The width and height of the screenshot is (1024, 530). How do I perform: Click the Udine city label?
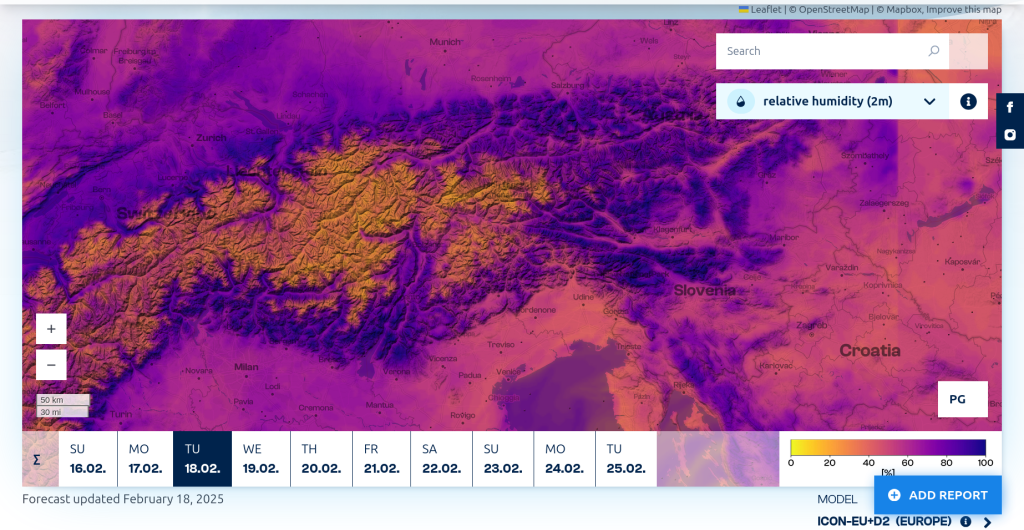[583, 297]
